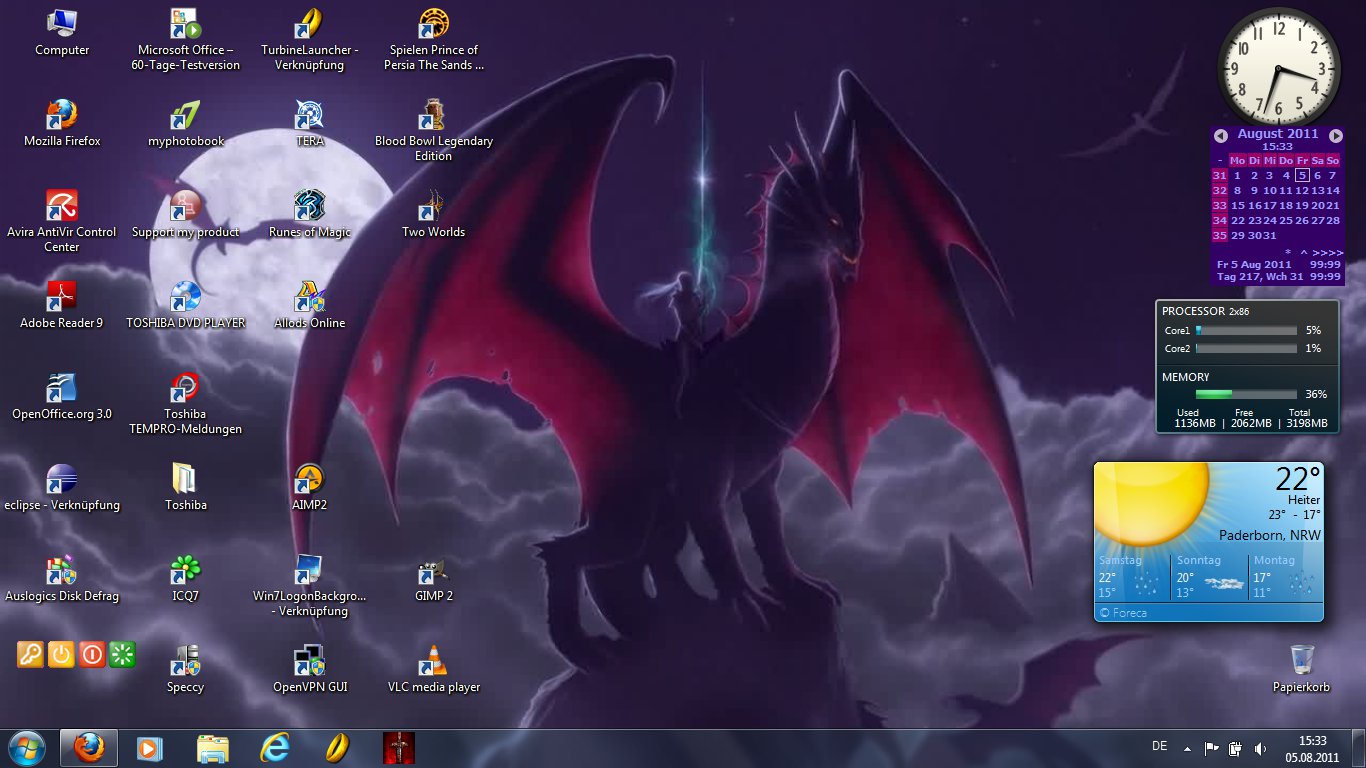
Task: Click the red shutdown gadget icon
Action: (92, 655)
